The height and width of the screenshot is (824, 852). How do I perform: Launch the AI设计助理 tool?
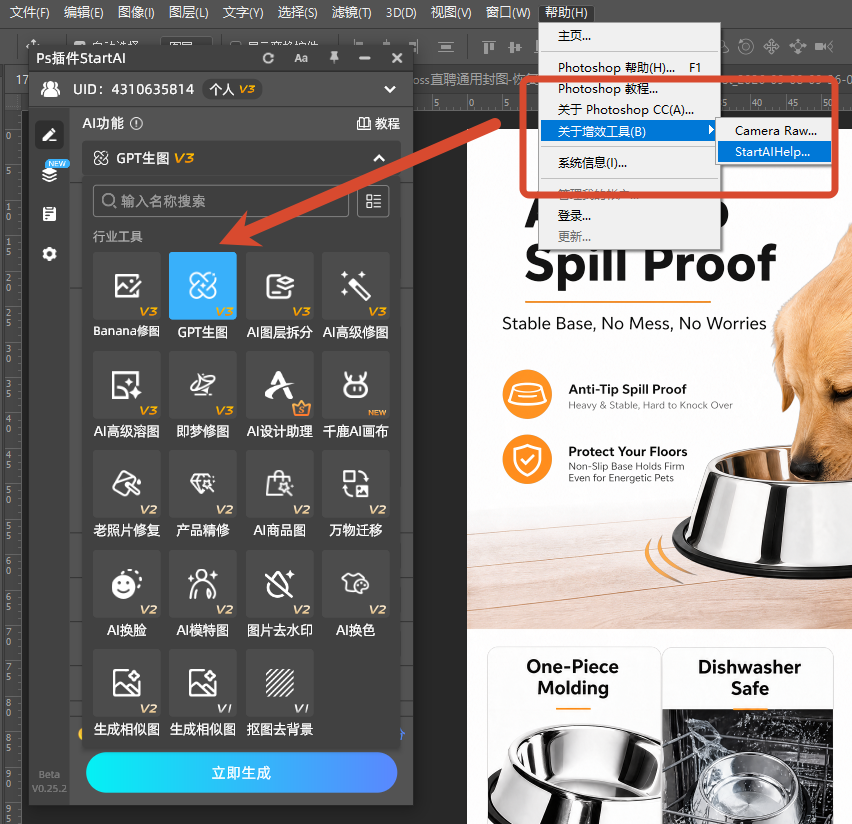point(279,385)
